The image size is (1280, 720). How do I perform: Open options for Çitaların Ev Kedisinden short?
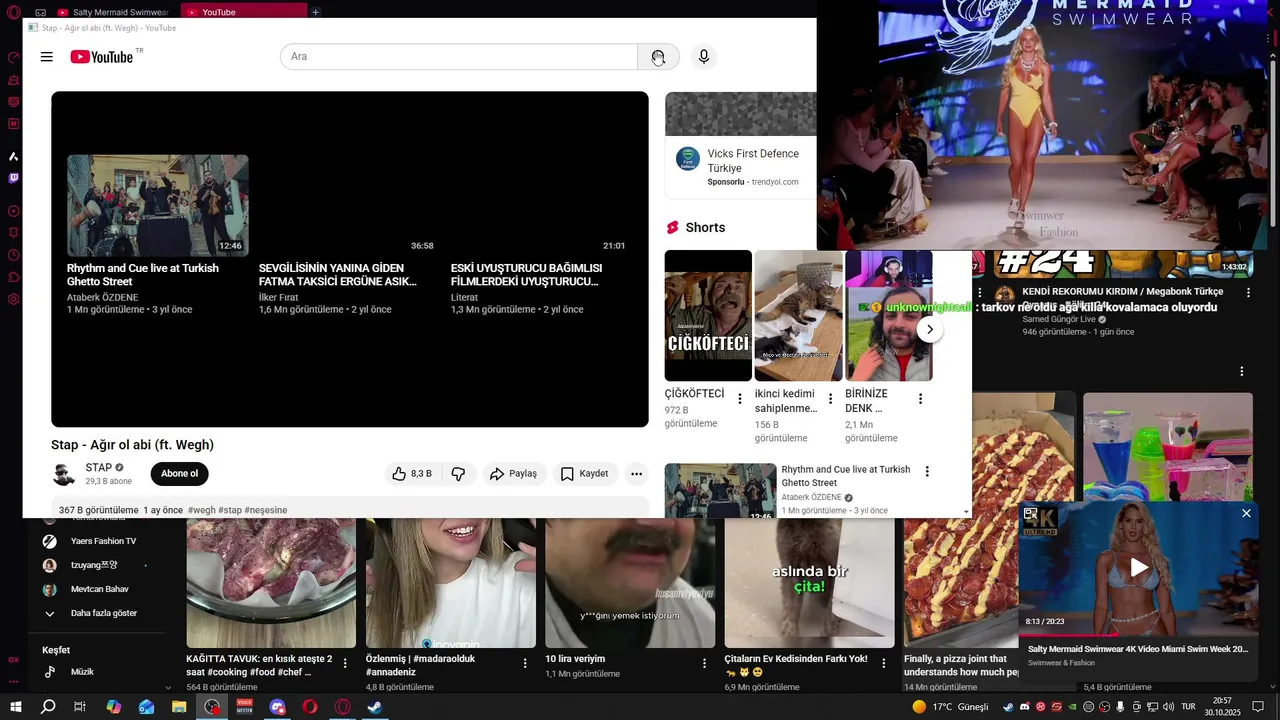(884, 663)
